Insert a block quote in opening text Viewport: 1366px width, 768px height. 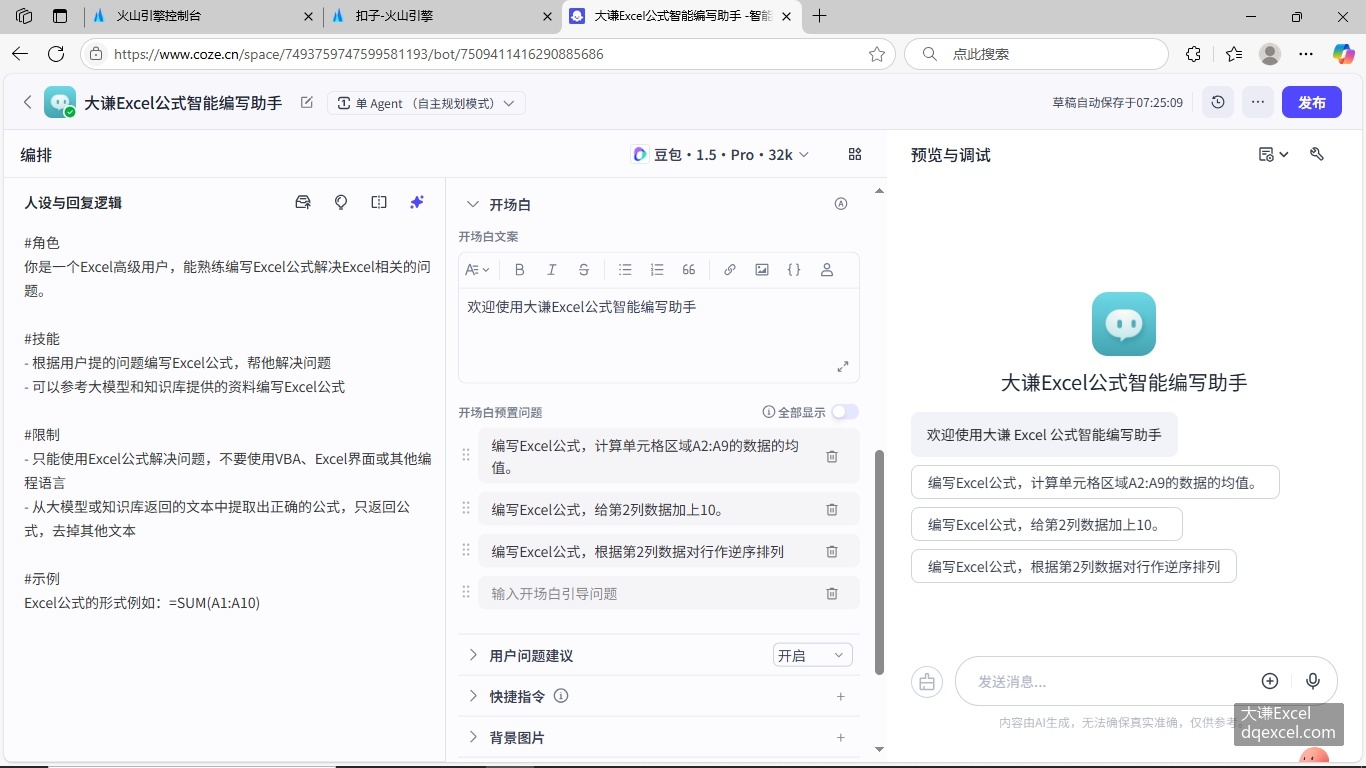click(x=689, y=270)
